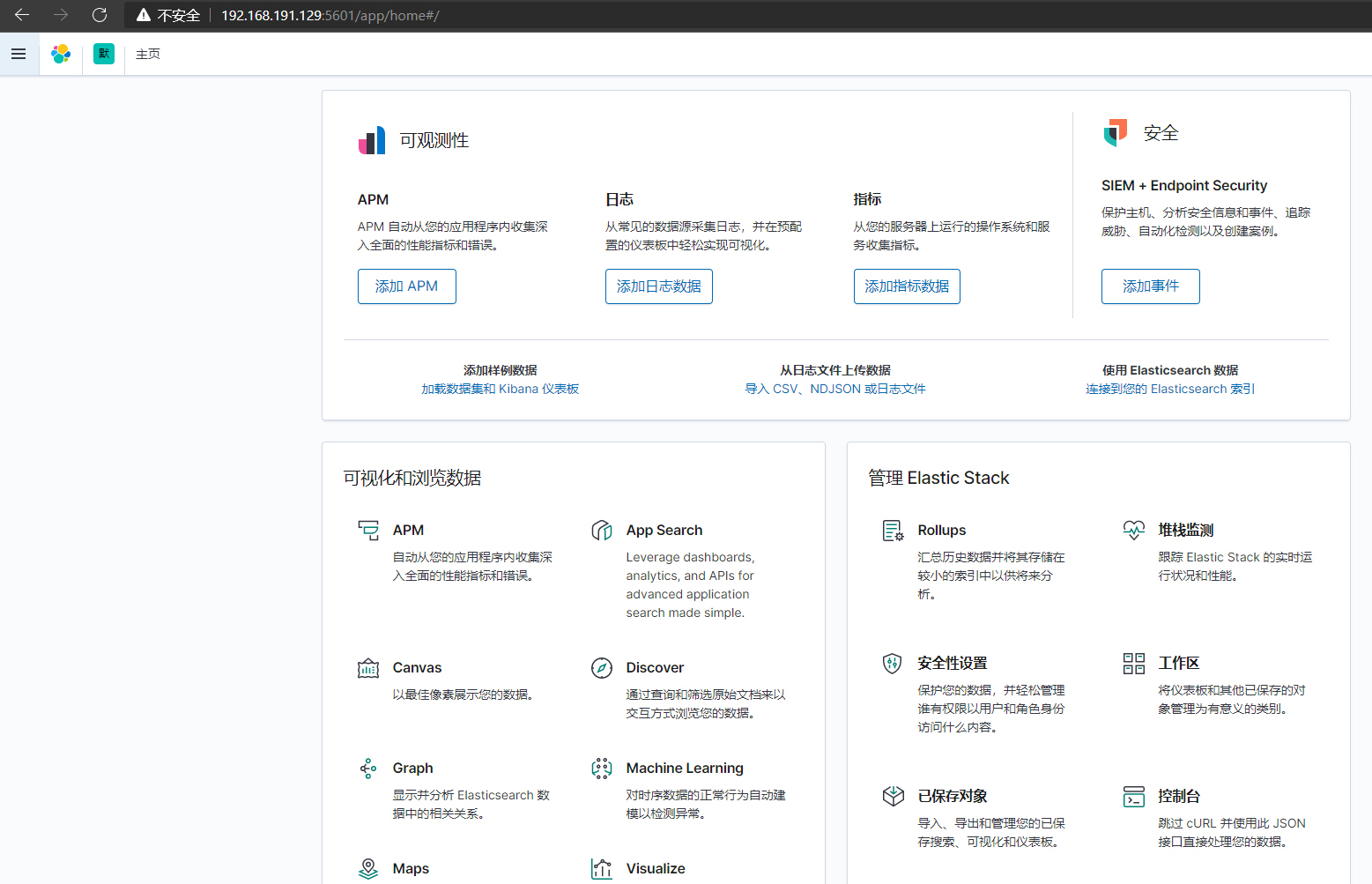Image resolution: width=1372 pixels, height=884 pixels.
Task: Click the App Search icon
Action: pyautogui.click(x=602, y=530)
